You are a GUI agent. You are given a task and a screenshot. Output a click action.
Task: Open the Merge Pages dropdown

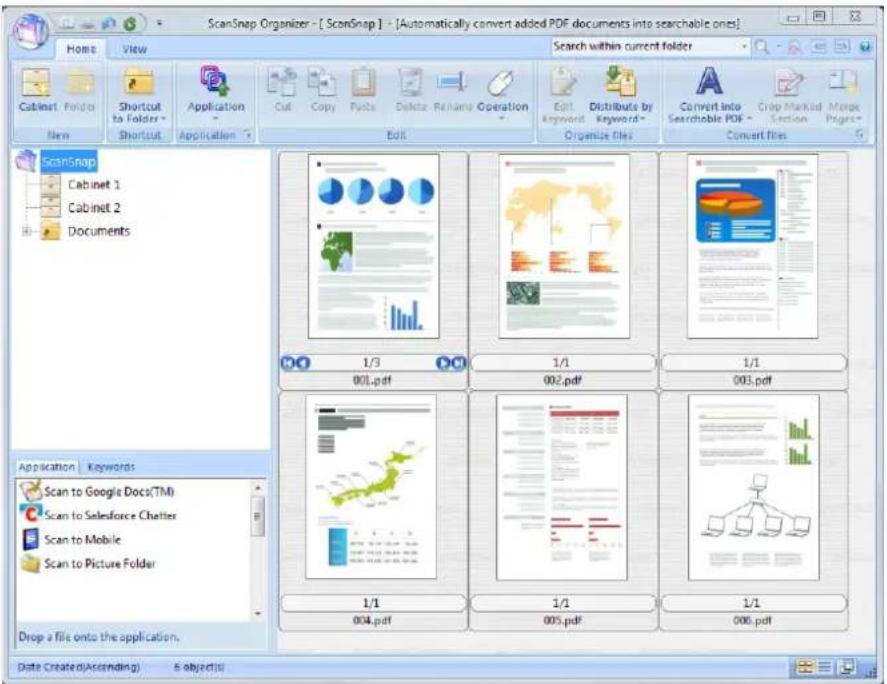pyautogui.click(x=843, y=95)
